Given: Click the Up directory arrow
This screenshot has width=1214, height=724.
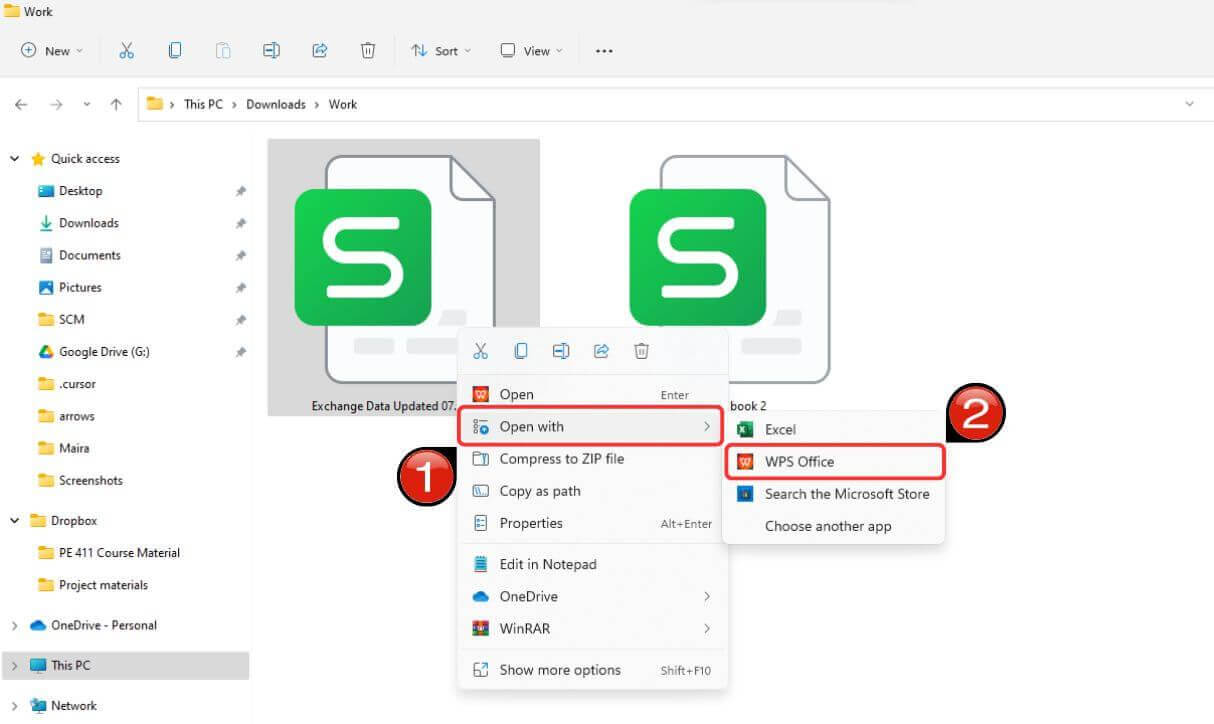Looking at the screenshot, I should pyautogui.click(x=116, y=104).
